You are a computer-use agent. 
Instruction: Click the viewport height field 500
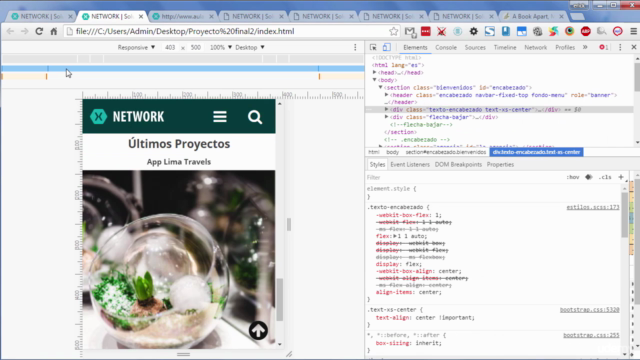click(x=196, y=47)
